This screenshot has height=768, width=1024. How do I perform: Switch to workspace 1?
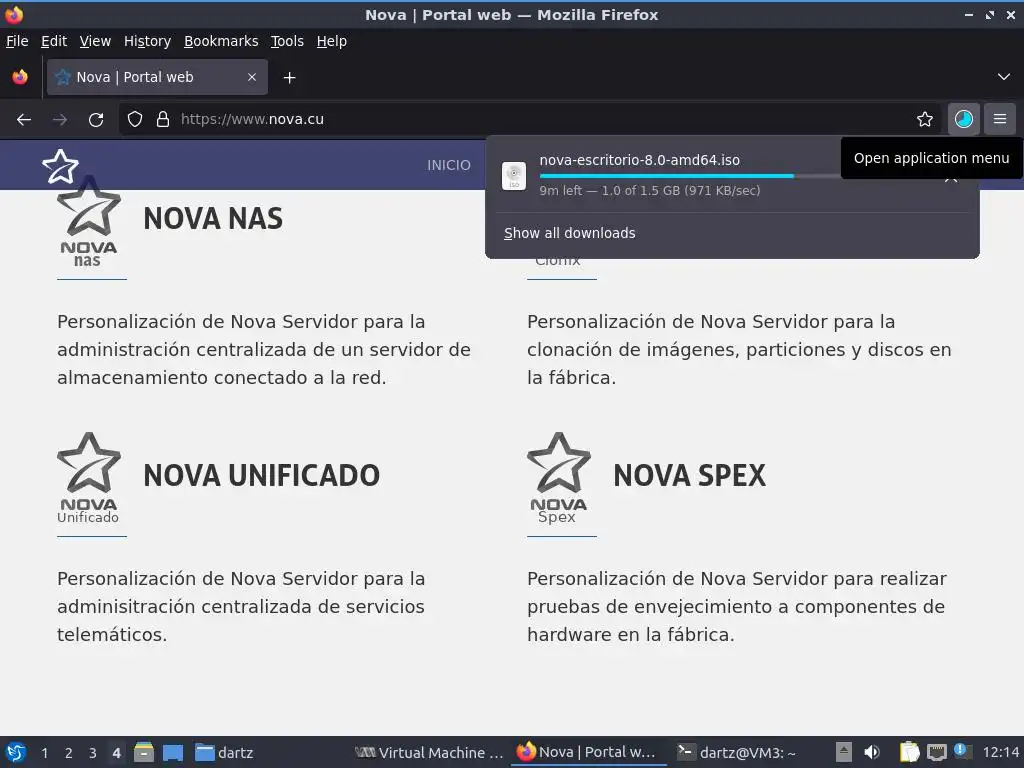pyautogui.click(x=44, y=753)
